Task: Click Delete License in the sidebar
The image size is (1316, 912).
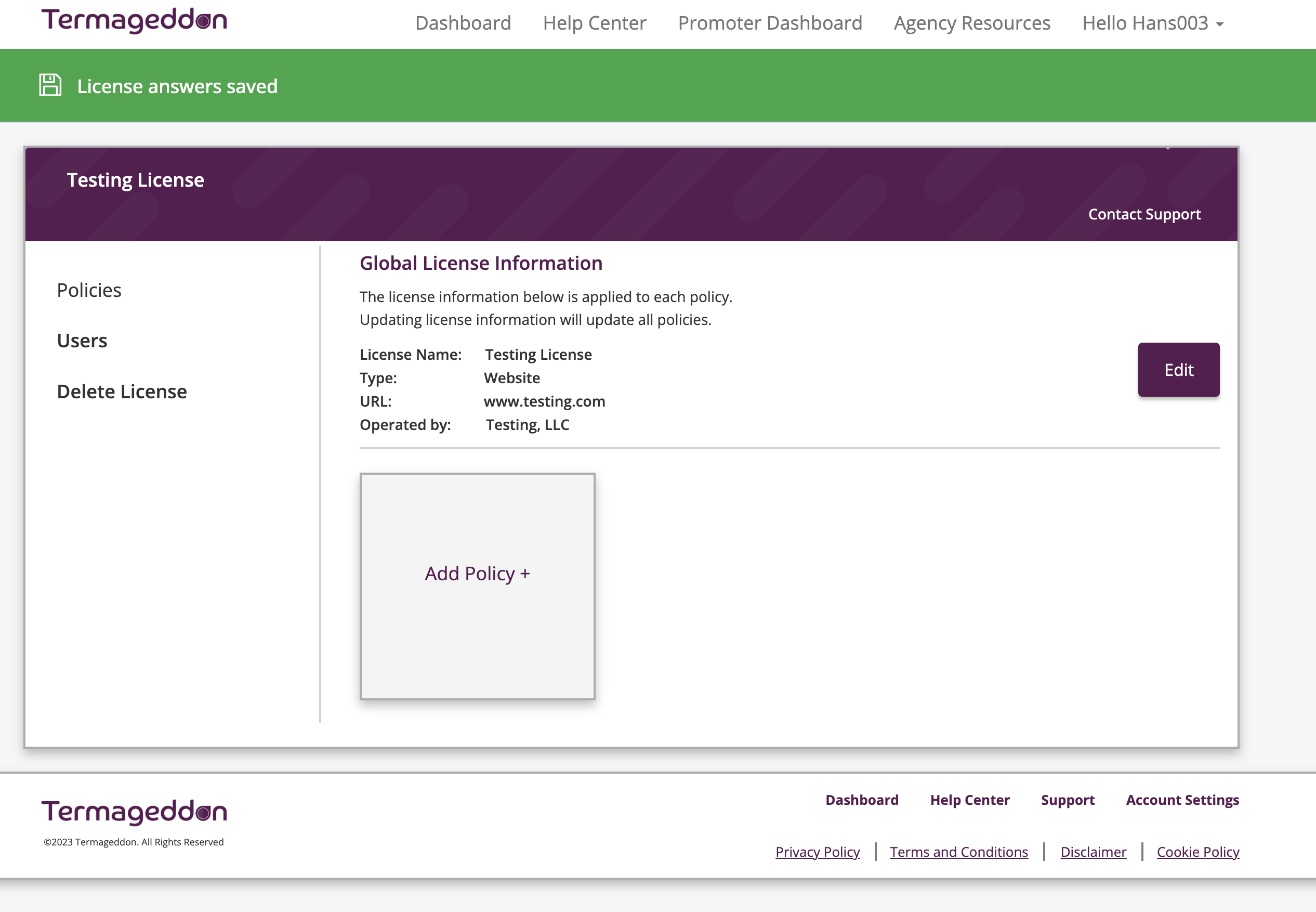Action: click(x=122, y=392)
